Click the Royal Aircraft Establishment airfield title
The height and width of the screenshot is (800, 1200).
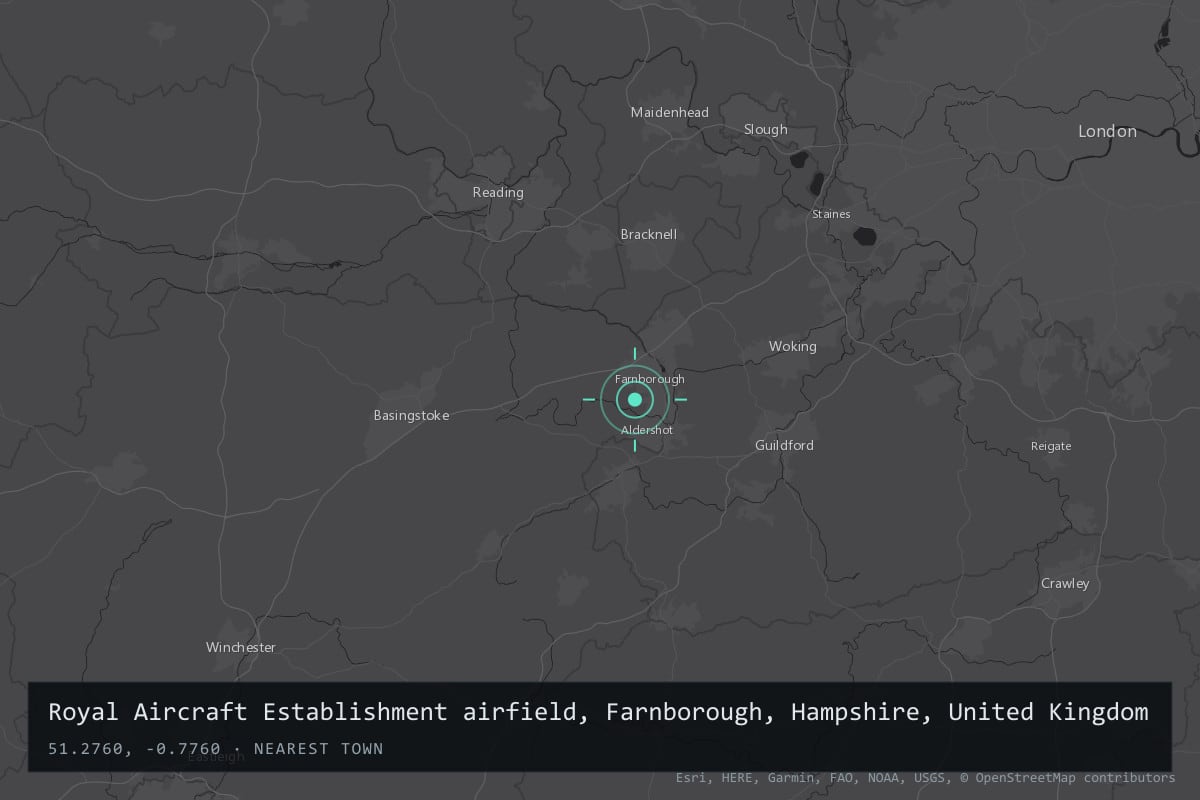point(598,712)
